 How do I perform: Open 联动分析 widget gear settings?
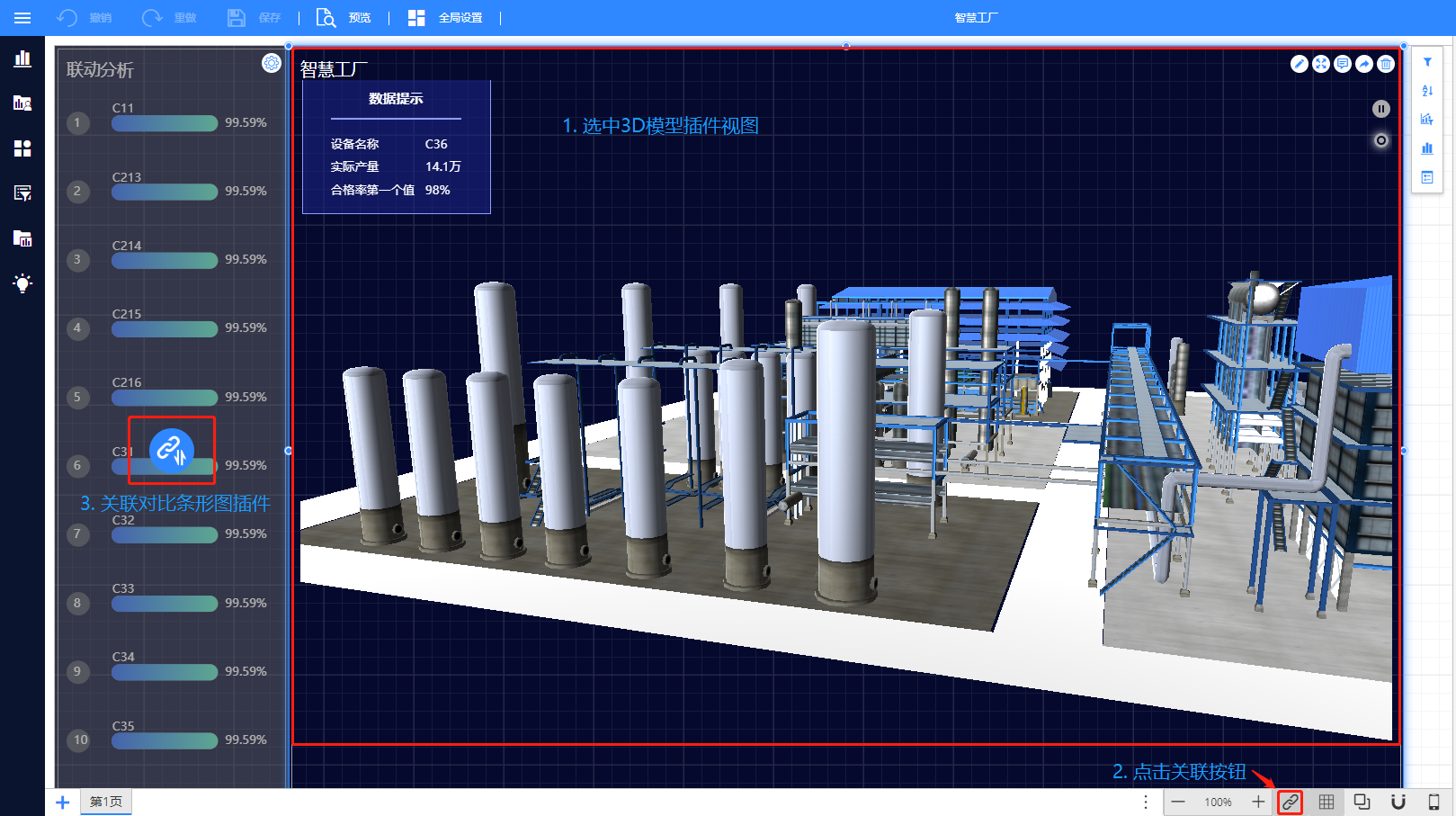(x=271, y=63)
